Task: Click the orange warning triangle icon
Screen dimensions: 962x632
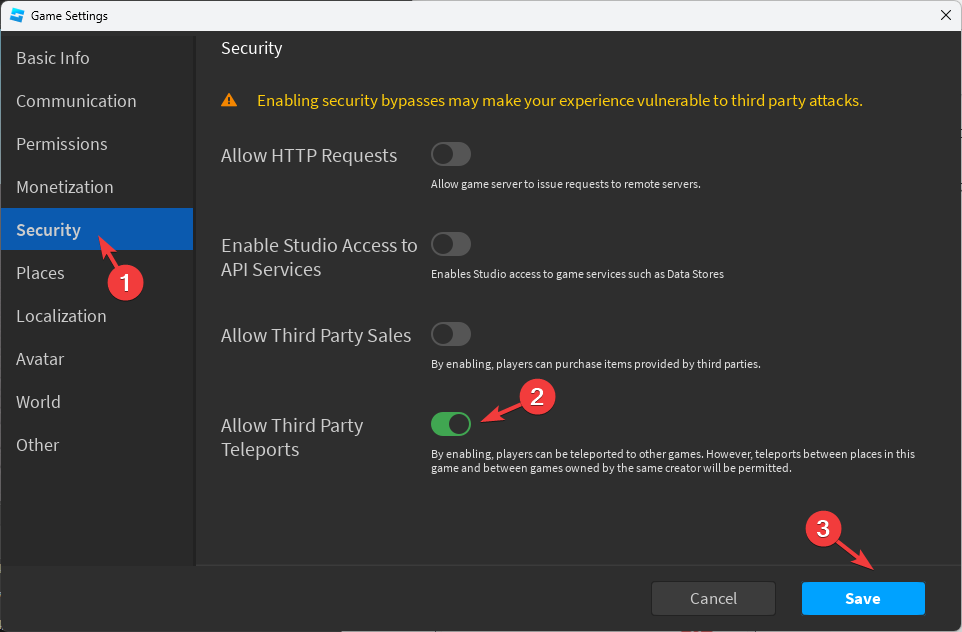Action: 230,100
